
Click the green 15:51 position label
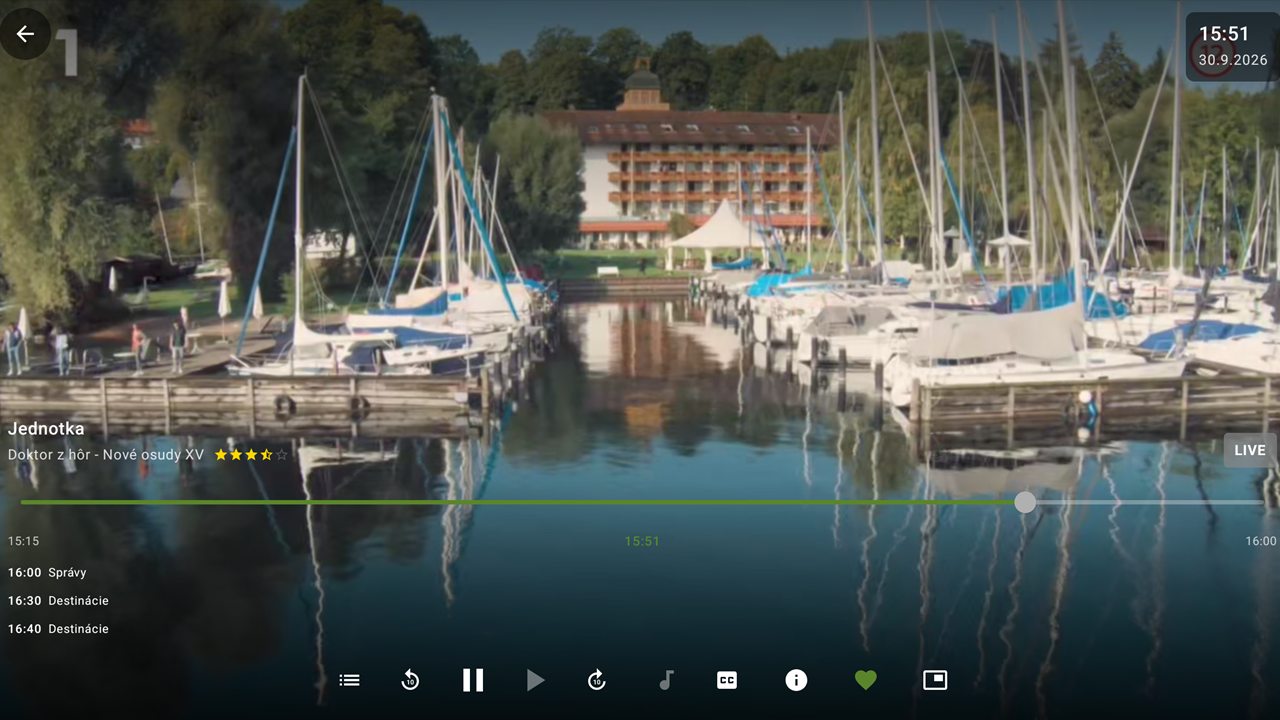pyautogui.click(x=642, y=541)
